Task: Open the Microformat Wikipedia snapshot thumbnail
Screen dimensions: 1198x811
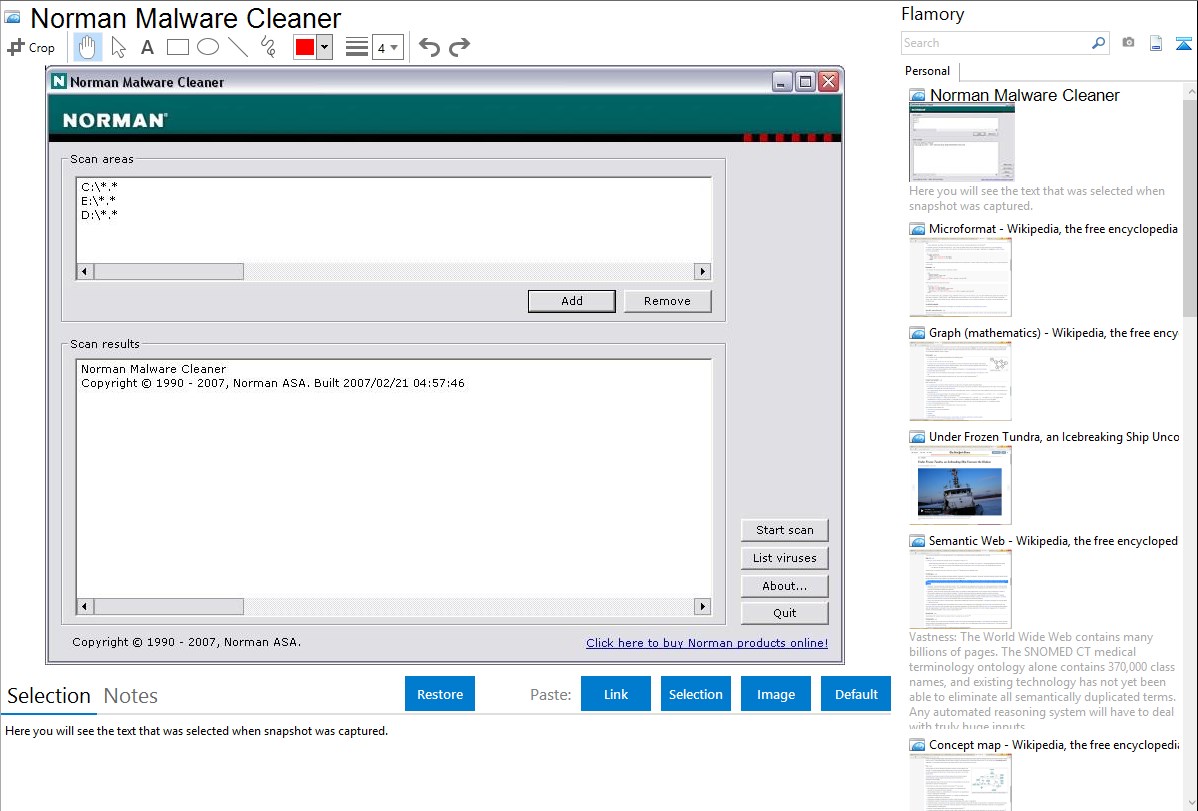Action: [x=960, y=278]
